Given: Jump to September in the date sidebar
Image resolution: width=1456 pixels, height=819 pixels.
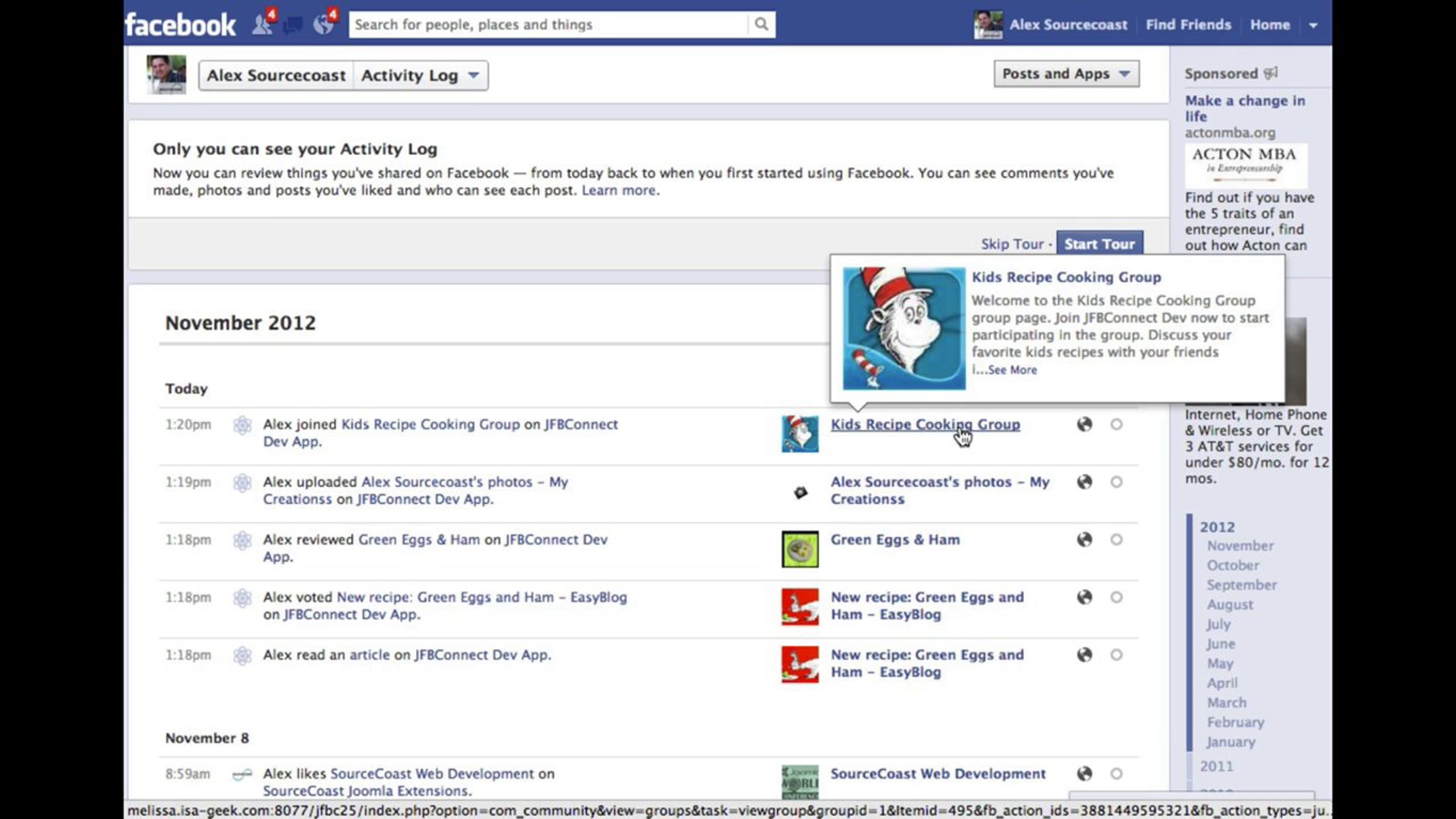Looking at the screenshot, I should point(1241,585).
